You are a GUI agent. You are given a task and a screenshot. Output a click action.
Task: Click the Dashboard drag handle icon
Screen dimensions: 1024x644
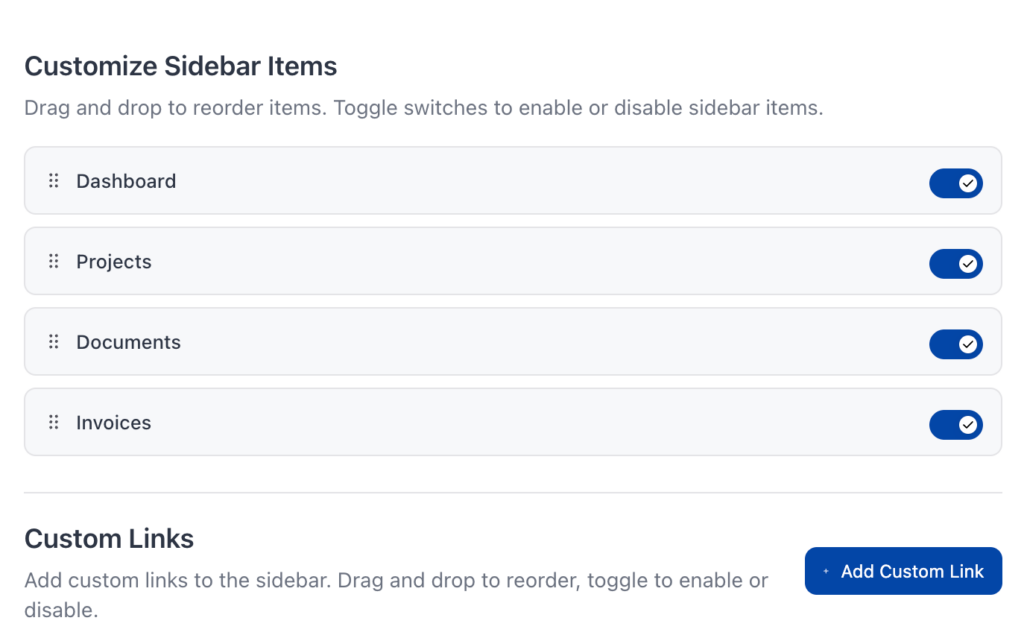(53, 180)
